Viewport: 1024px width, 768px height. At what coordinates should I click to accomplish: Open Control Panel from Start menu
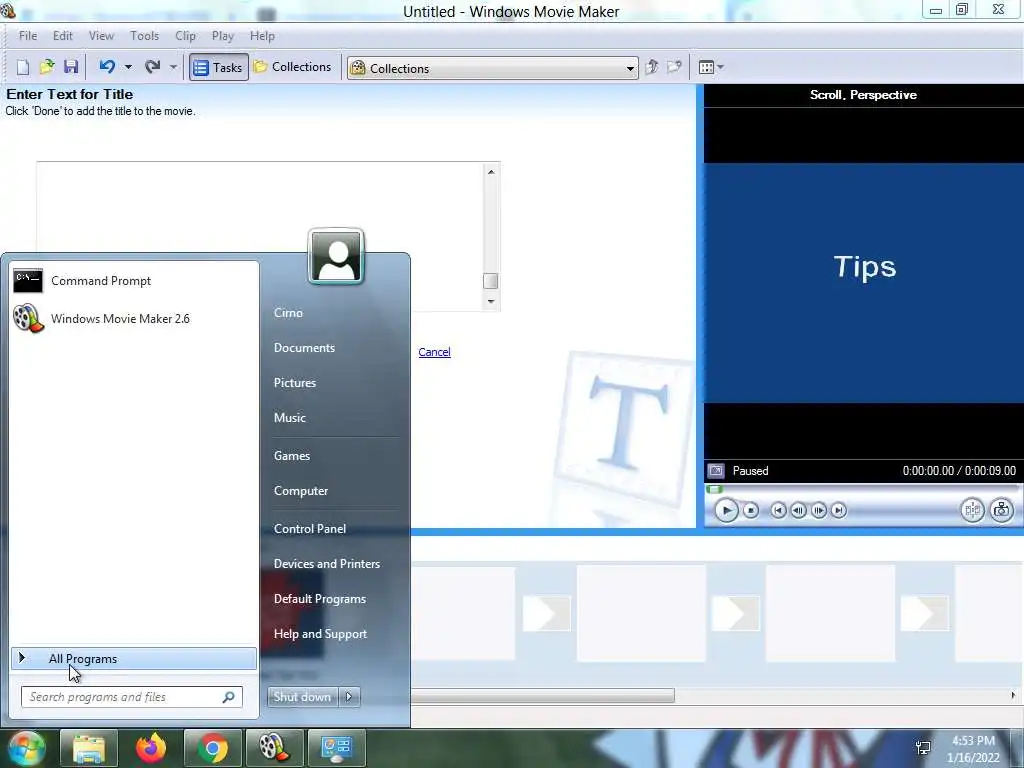click(310, 529)
